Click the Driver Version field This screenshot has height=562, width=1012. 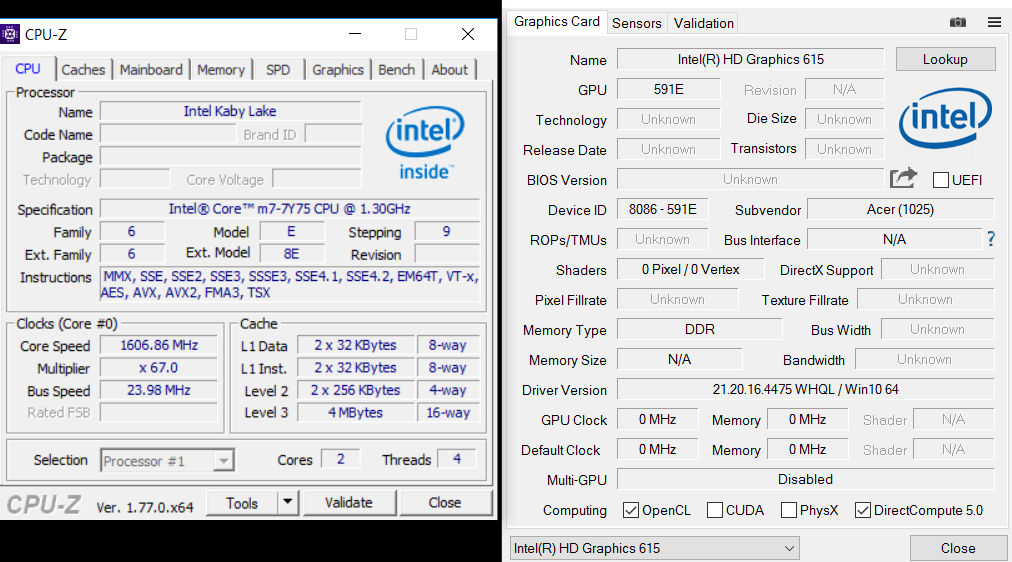pyautogui.click(x=805, y=390)
